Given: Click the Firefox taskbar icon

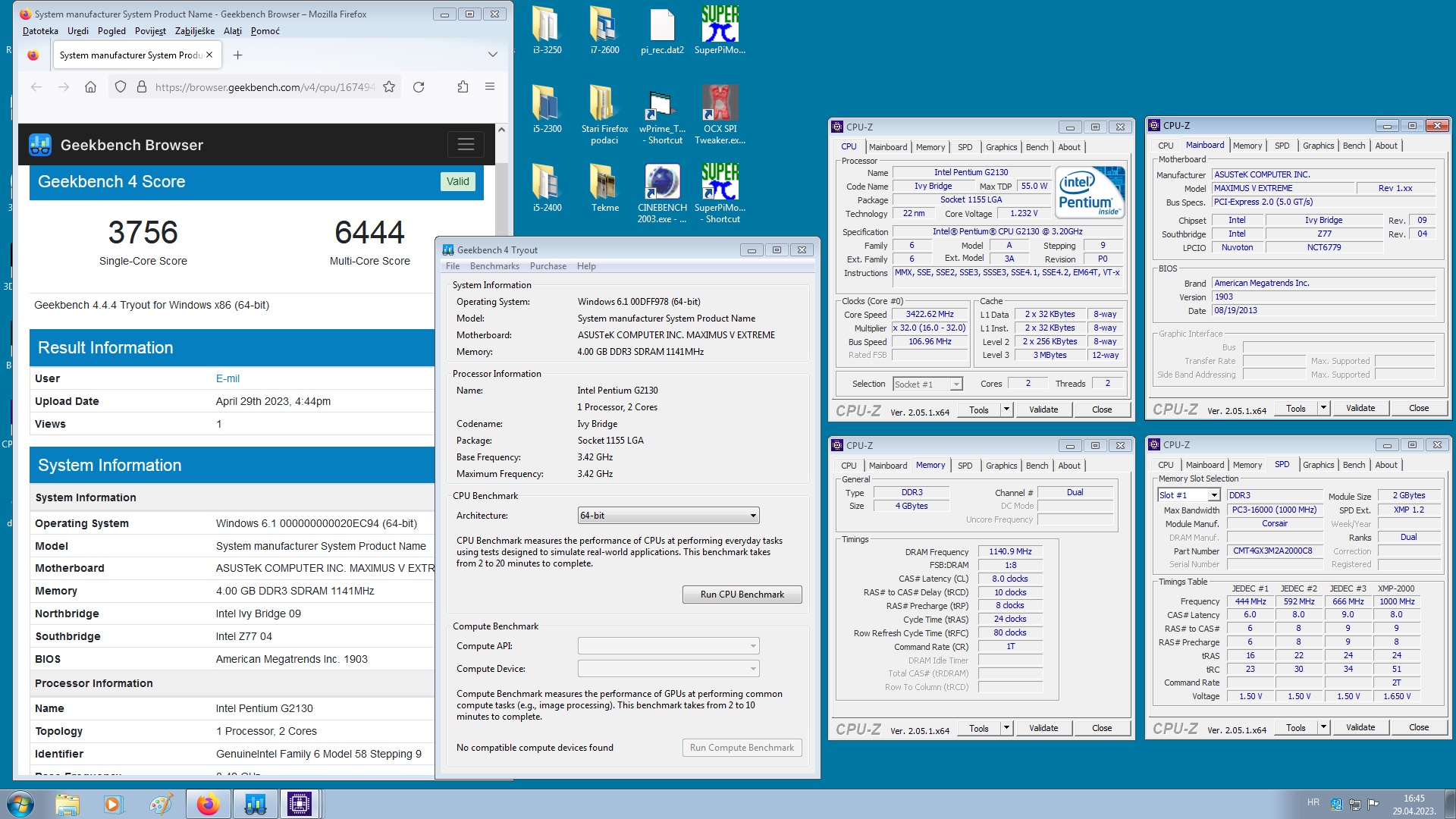Looking at the screenshot, I should coord(208,804).
